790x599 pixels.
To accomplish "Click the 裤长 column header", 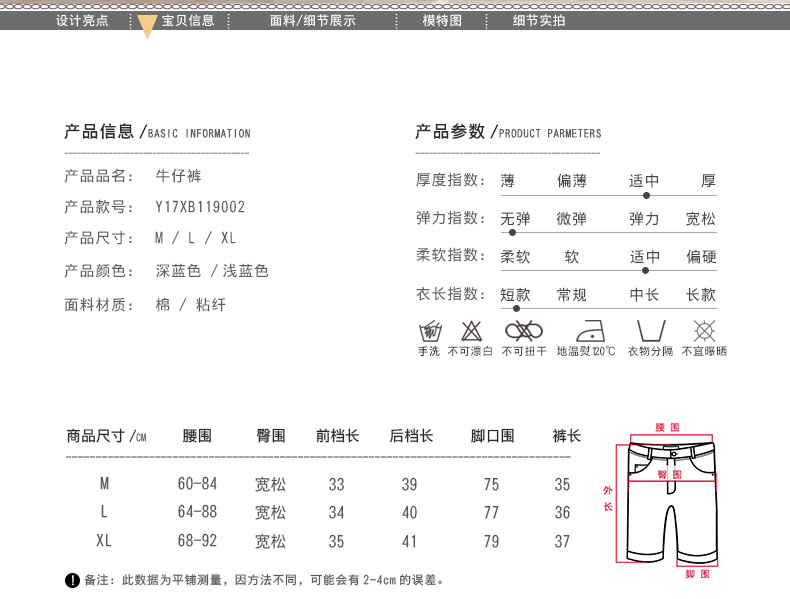I will point(566,436).
